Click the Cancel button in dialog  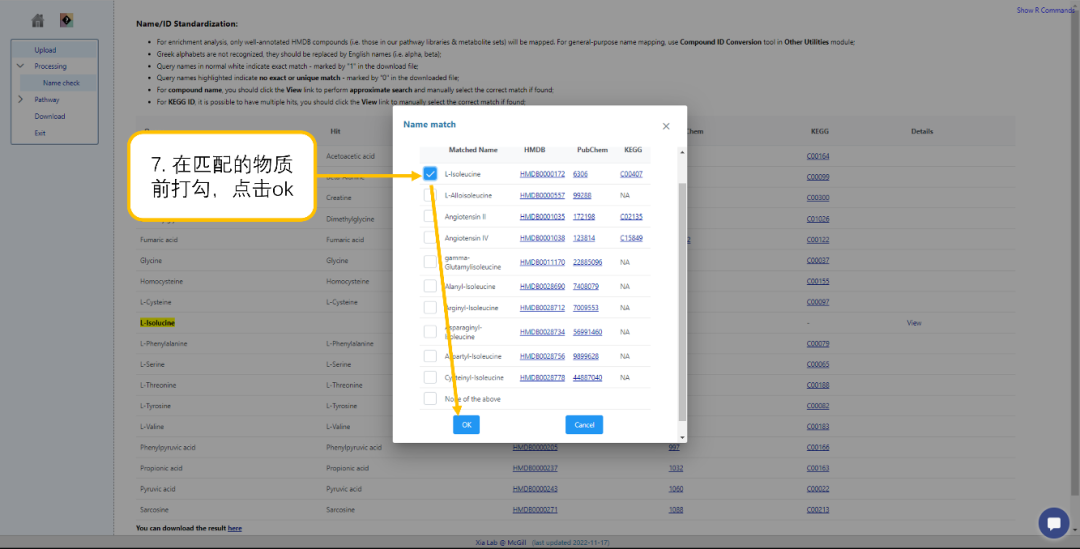point(584,424)
